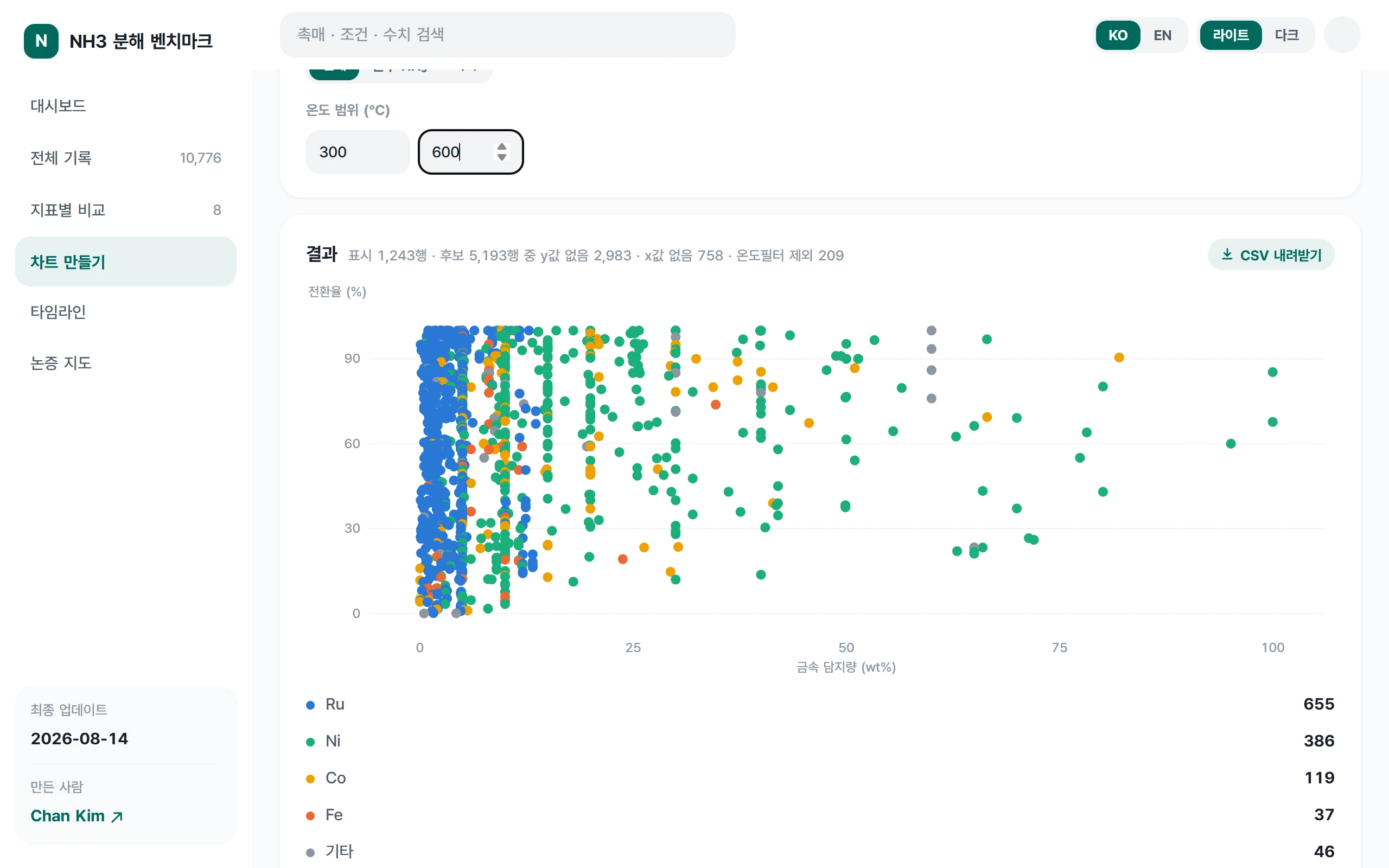Click the 기타 count 46
This screenshot has width=1389, height=868.
(x=1323, y=851)
